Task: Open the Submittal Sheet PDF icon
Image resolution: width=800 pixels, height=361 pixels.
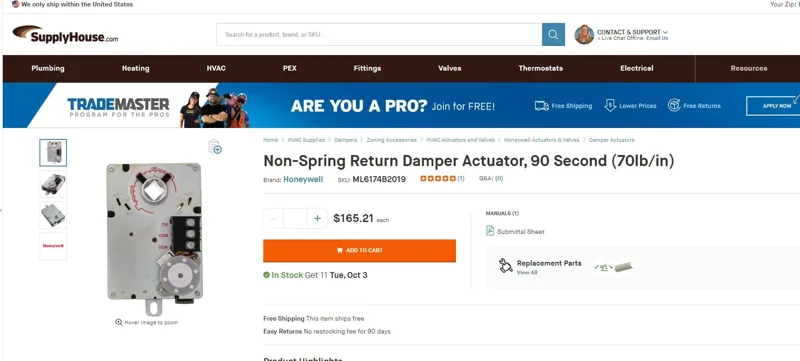Action: 490,231
